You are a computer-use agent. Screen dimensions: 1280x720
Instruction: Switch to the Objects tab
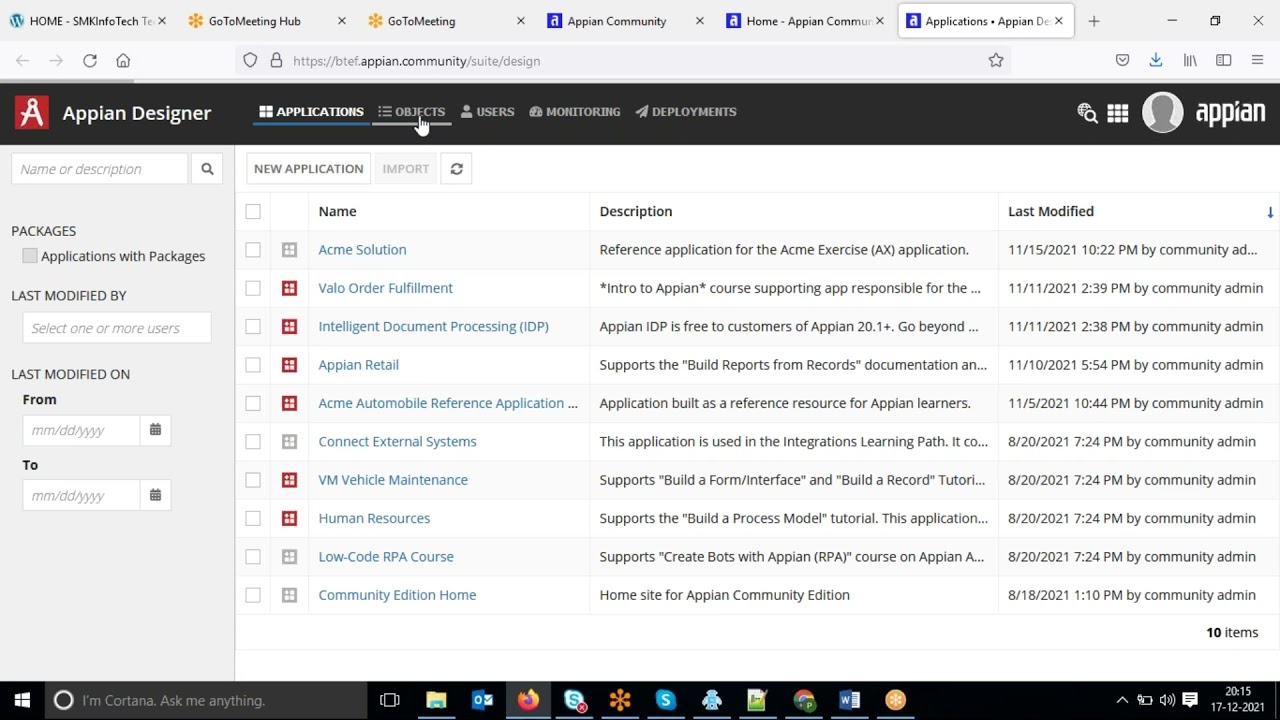coord(412,112)
